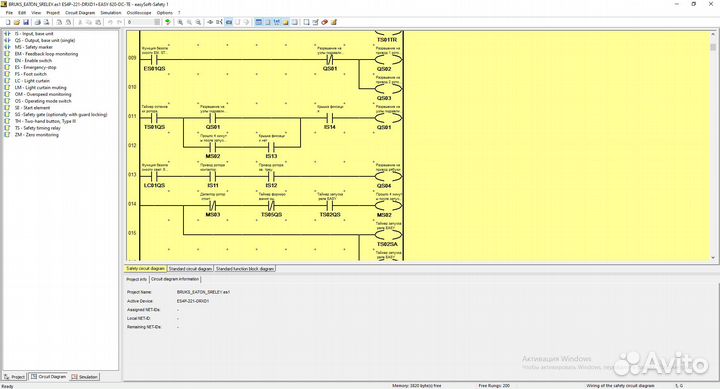
Task: Save the project with the floppy disk icon
Action: (26, 22)
